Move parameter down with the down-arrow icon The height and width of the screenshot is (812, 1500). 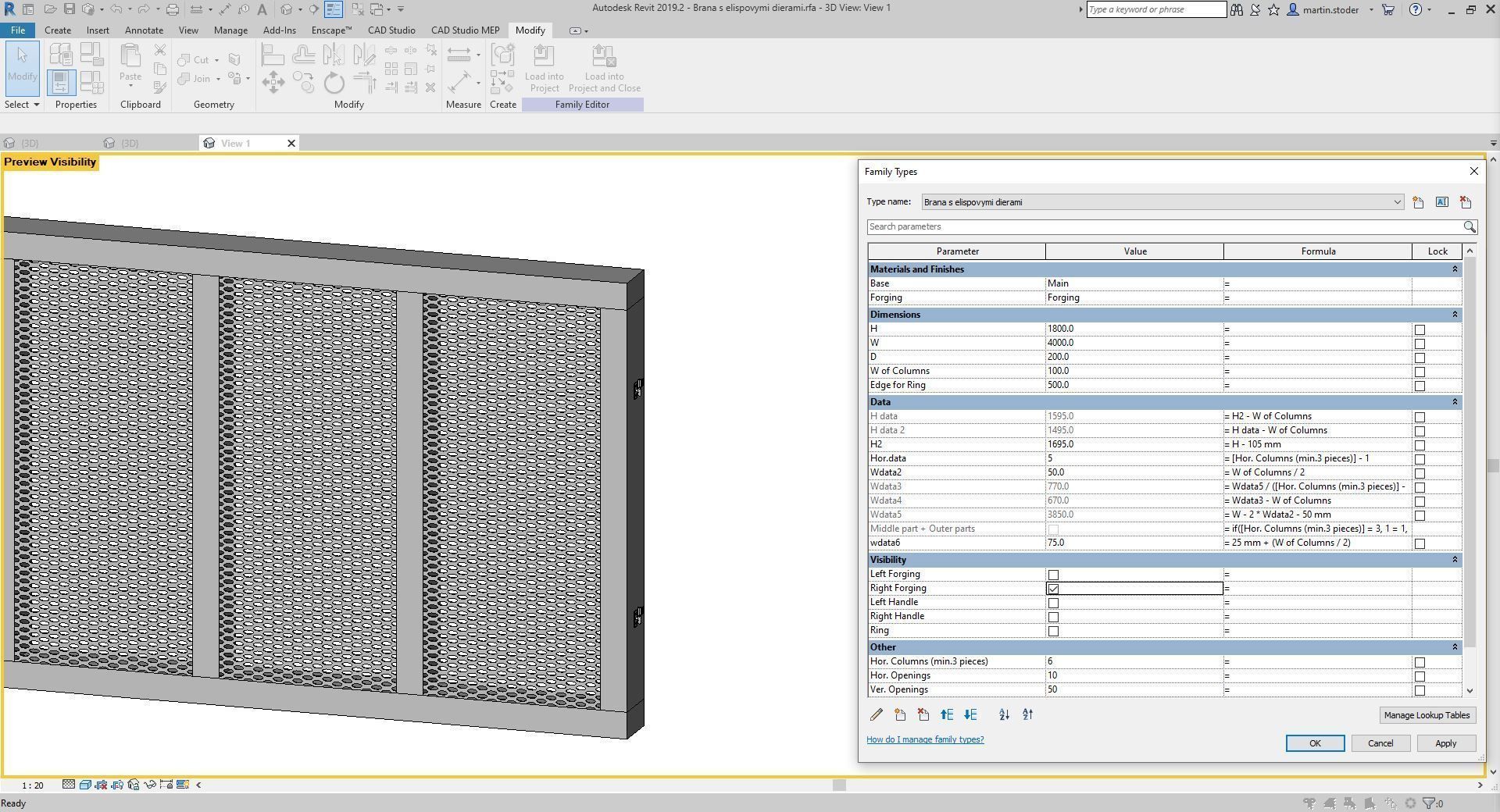[970, 714]
